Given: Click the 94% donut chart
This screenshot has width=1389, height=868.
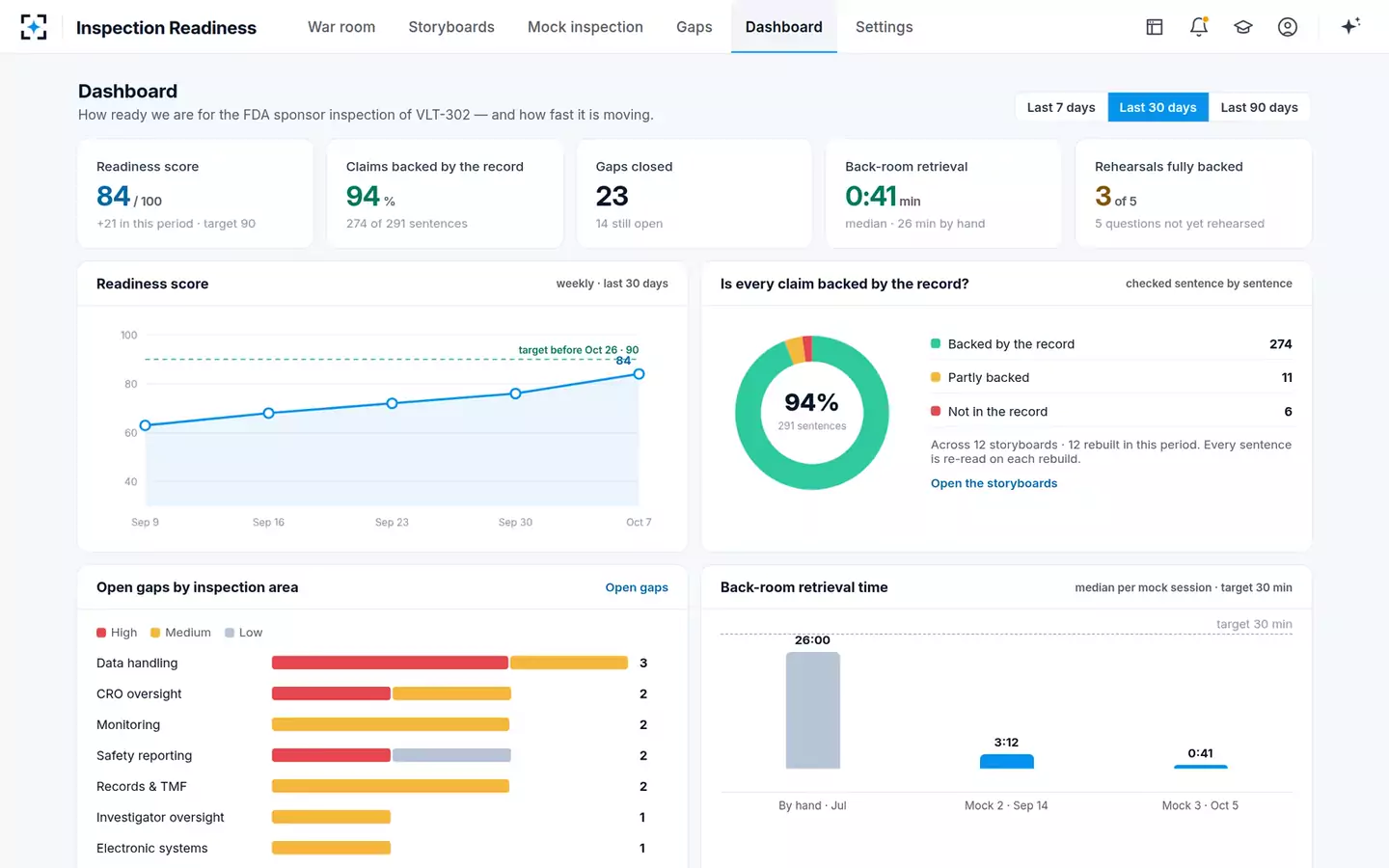Looking at the screenshot, I should tap(812, 413).
